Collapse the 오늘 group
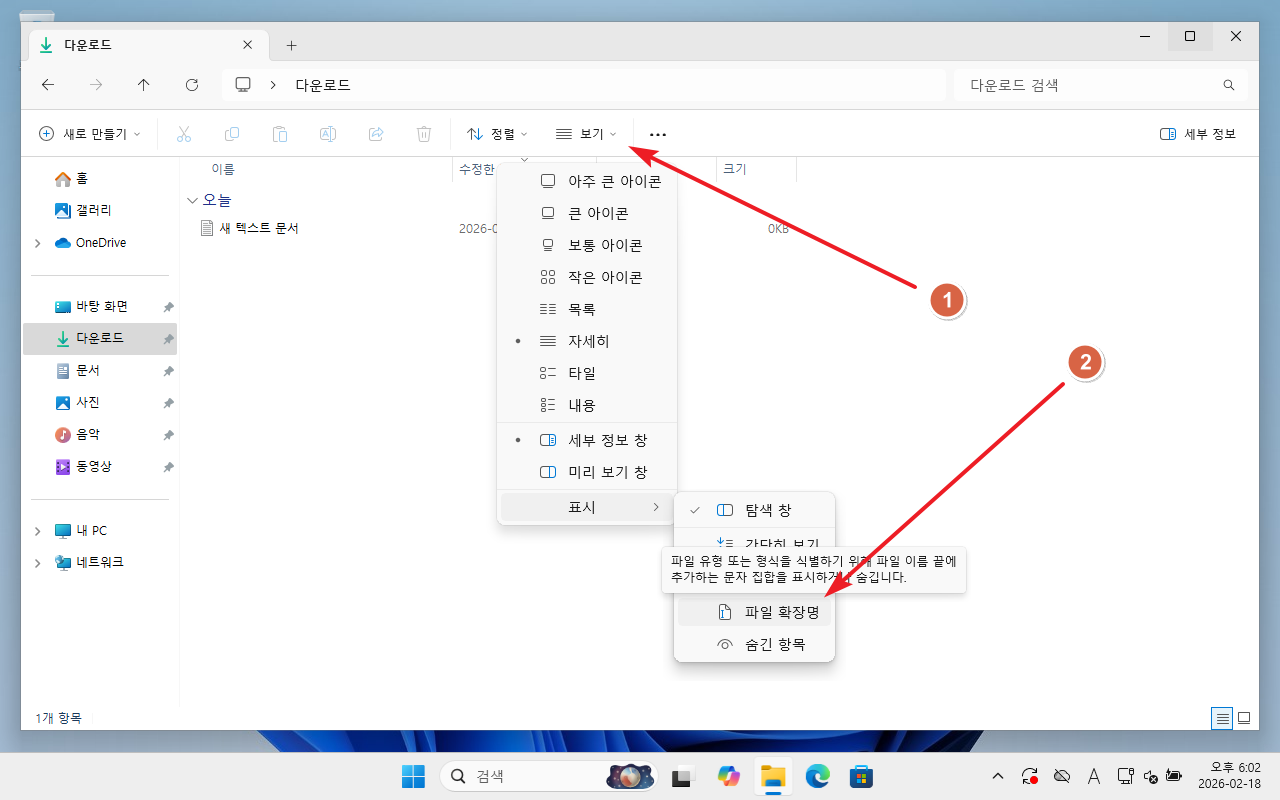 (x=192, y=200)
